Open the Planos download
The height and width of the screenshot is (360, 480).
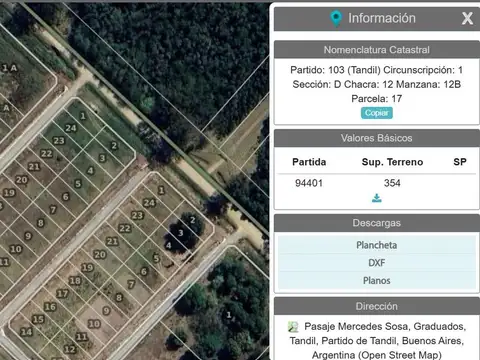point(377,280)
